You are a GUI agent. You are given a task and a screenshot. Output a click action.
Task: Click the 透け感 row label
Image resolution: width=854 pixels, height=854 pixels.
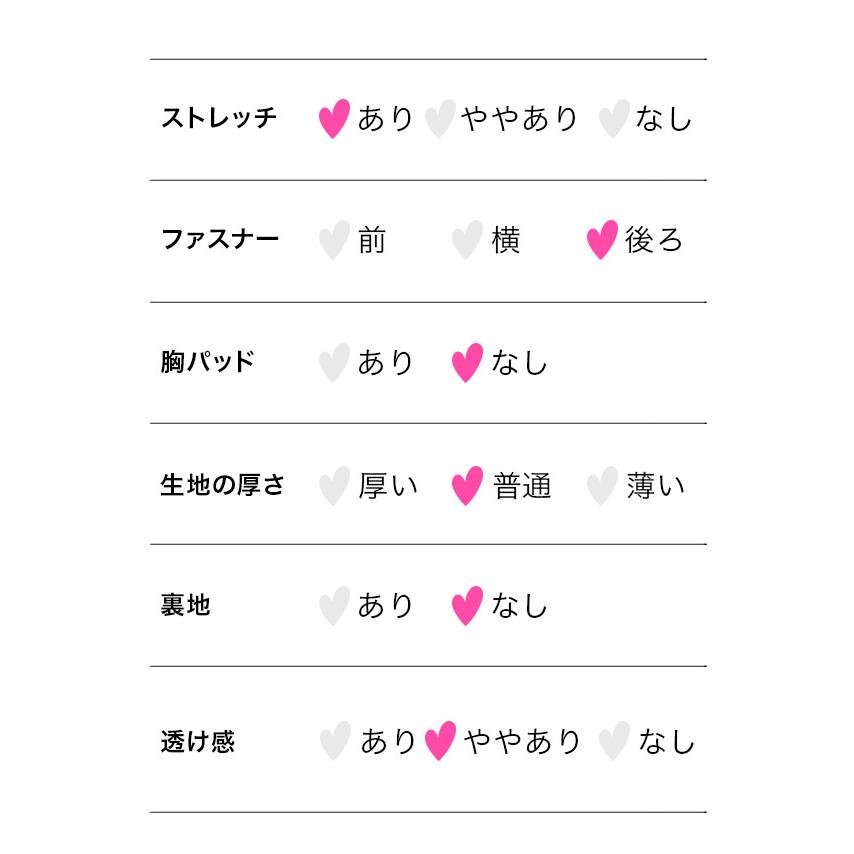(197, 742)
